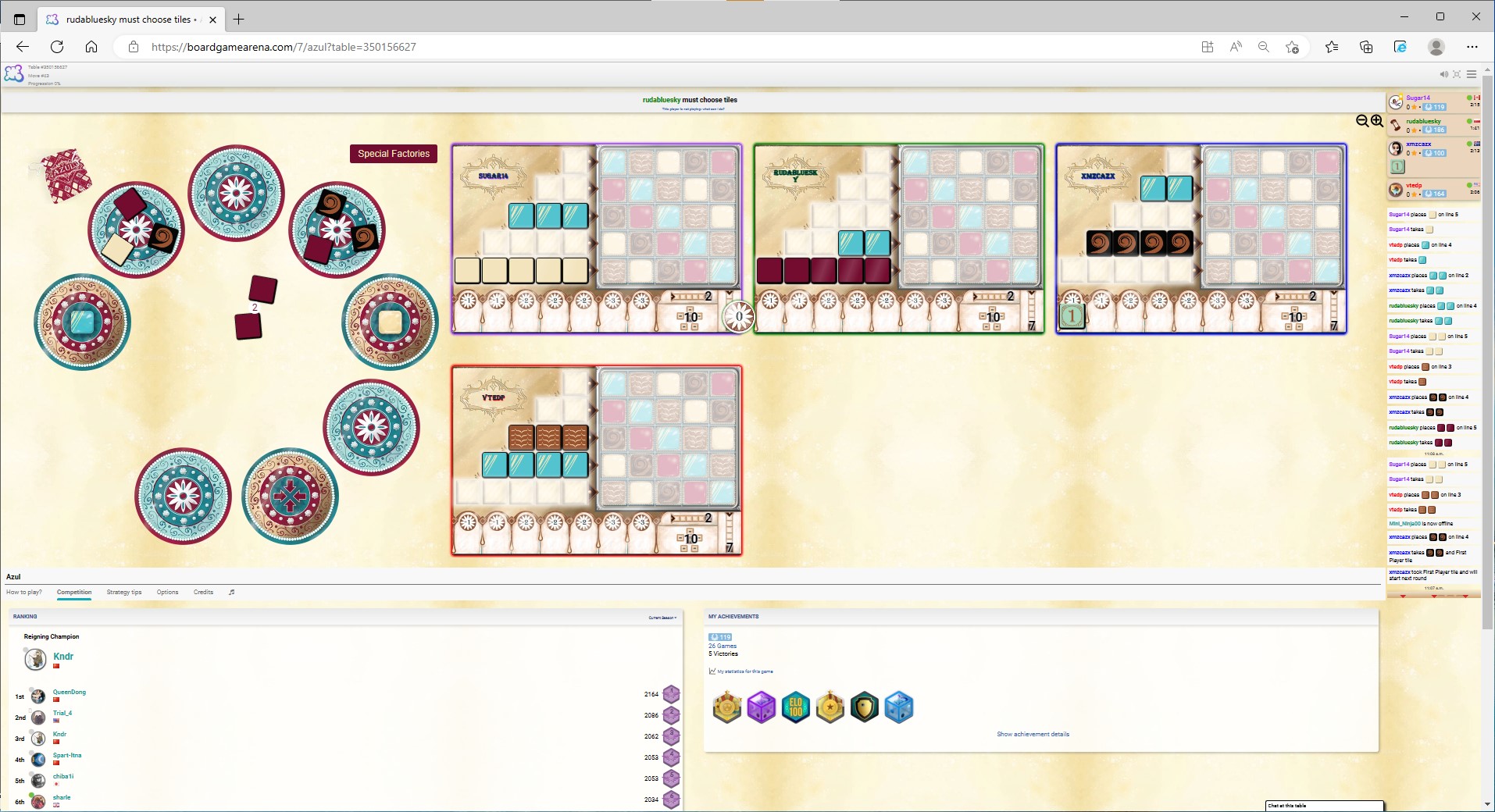Open rudabluesky's name in player panel
The image size is (1495, 812).
tap(1423, 122)
